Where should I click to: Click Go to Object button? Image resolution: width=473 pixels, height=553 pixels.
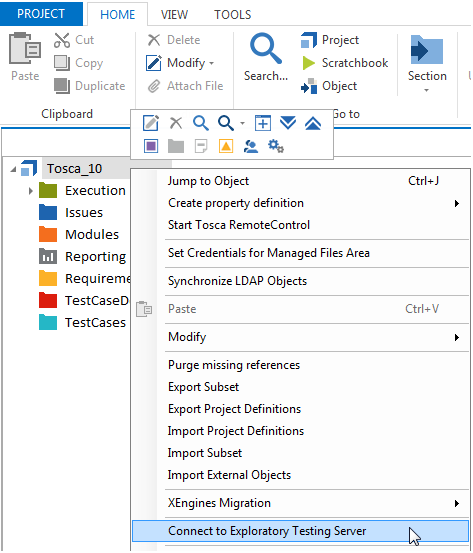329,86
